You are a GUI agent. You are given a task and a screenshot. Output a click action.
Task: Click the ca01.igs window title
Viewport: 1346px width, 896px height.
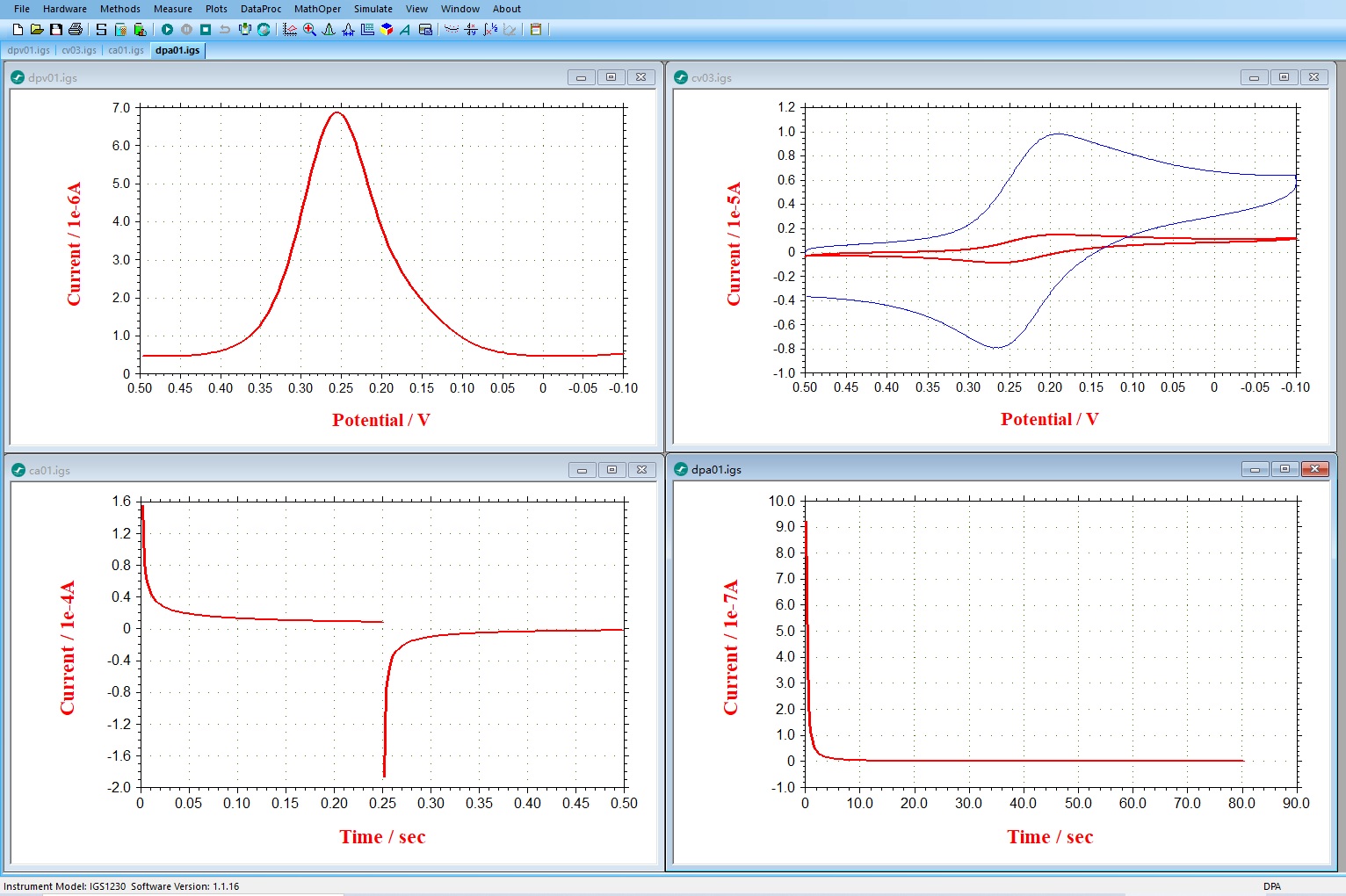[49, 470]
